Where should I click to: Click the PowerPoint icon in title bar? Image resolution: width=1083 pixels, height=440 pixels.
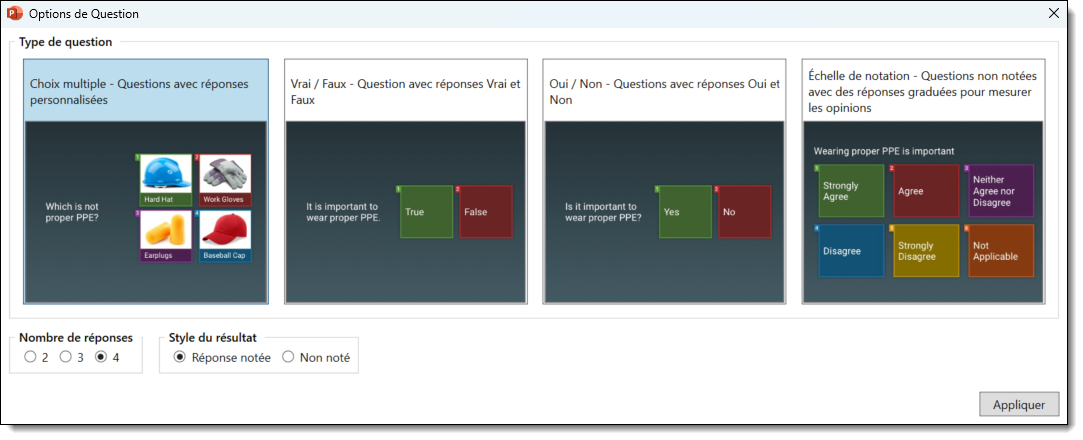pyautogui.click(x=15, y=14)
